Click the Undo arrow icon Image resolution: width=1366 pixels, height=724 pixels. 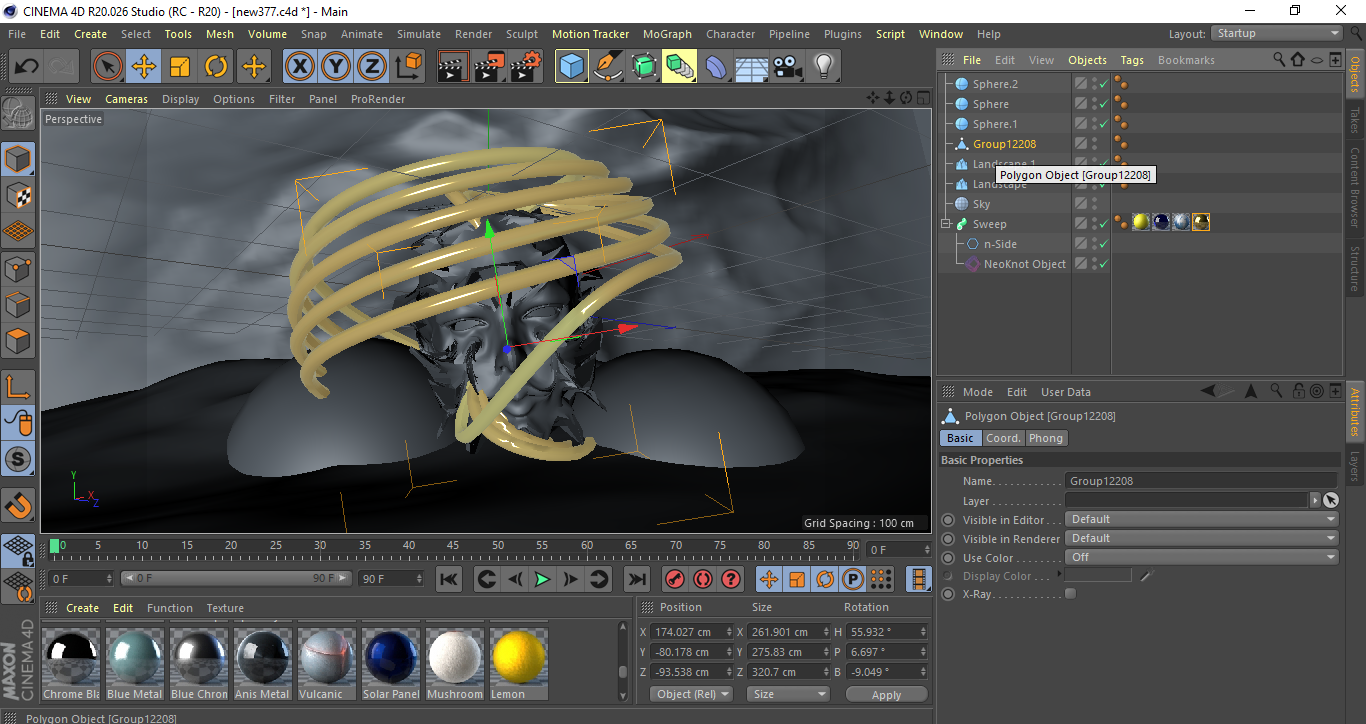(x=26, y=67)
